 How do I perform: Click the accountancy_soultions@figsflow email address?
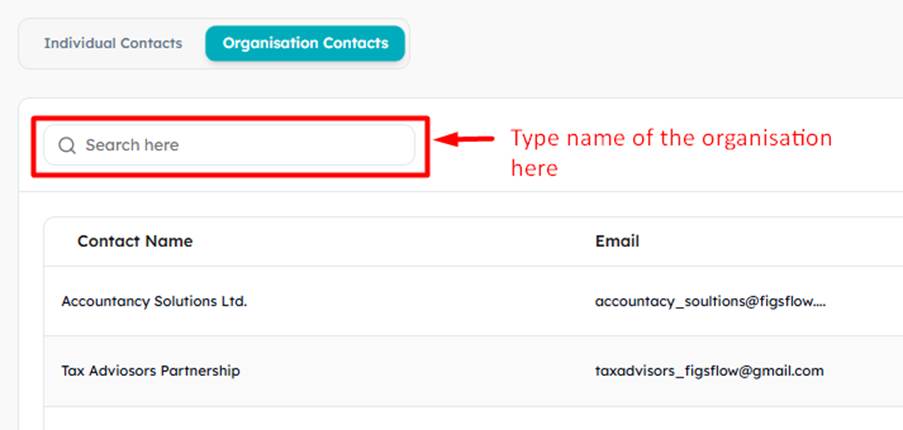click(x=711, y=302)
